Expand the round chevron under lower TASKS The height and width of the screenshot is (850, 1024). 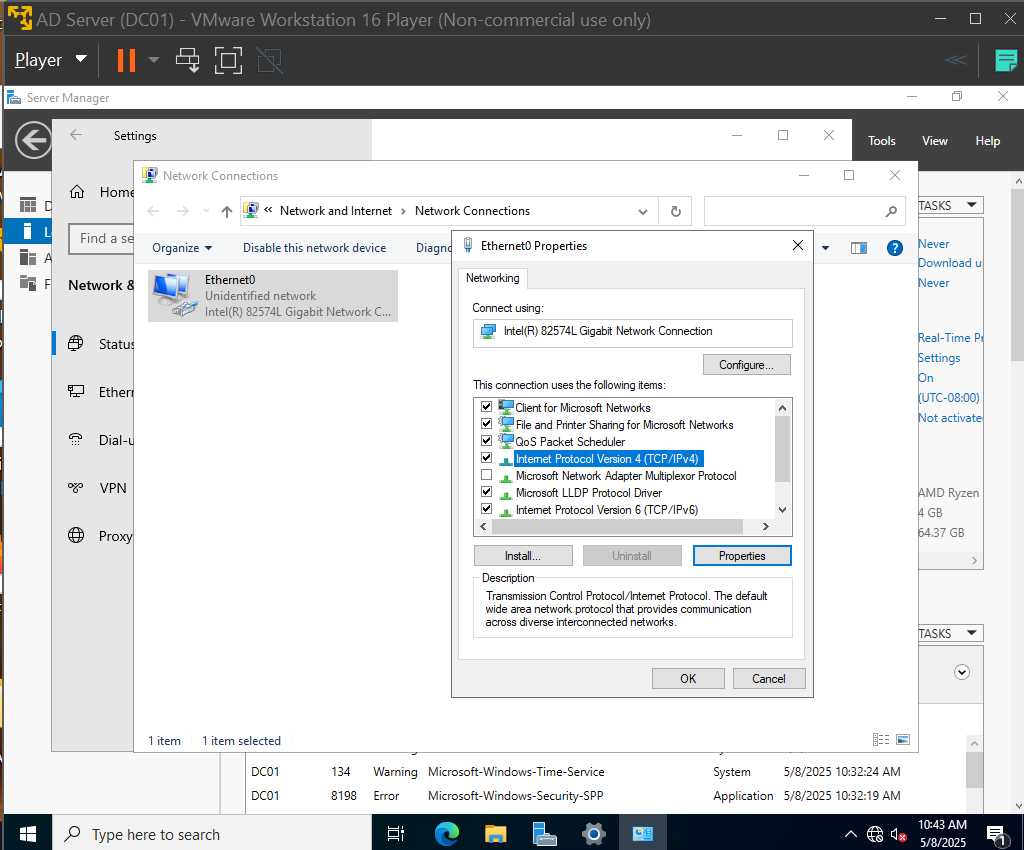click(962, 672)
